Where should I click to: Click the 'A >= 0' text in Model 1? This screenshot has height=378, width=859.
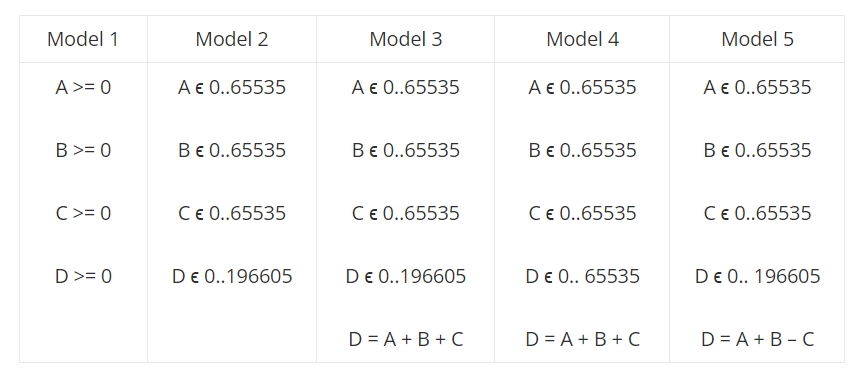tap(83, 87)
